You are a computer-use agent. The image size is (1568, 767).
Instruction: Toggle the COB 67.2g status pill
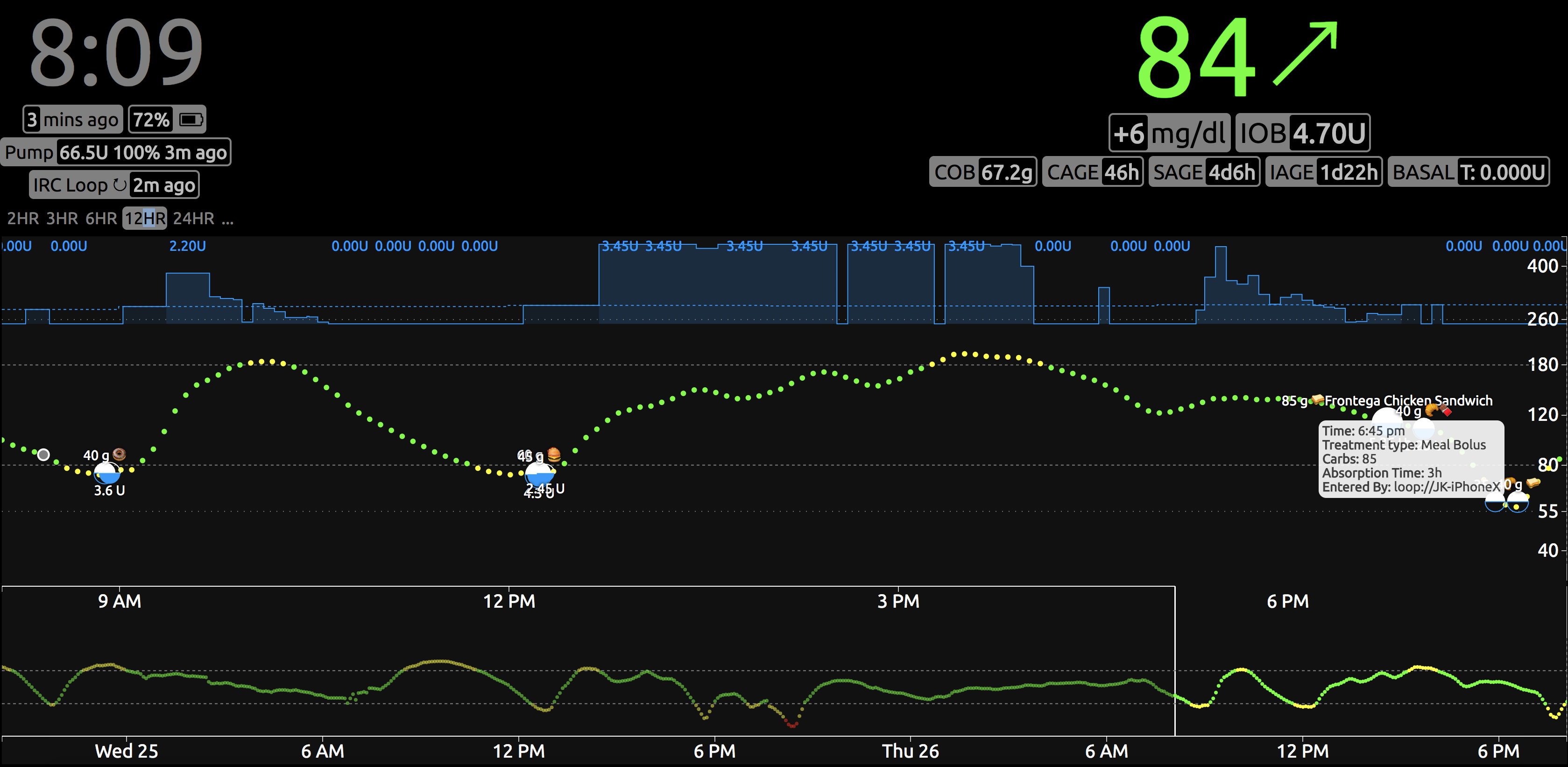point(983,171)
